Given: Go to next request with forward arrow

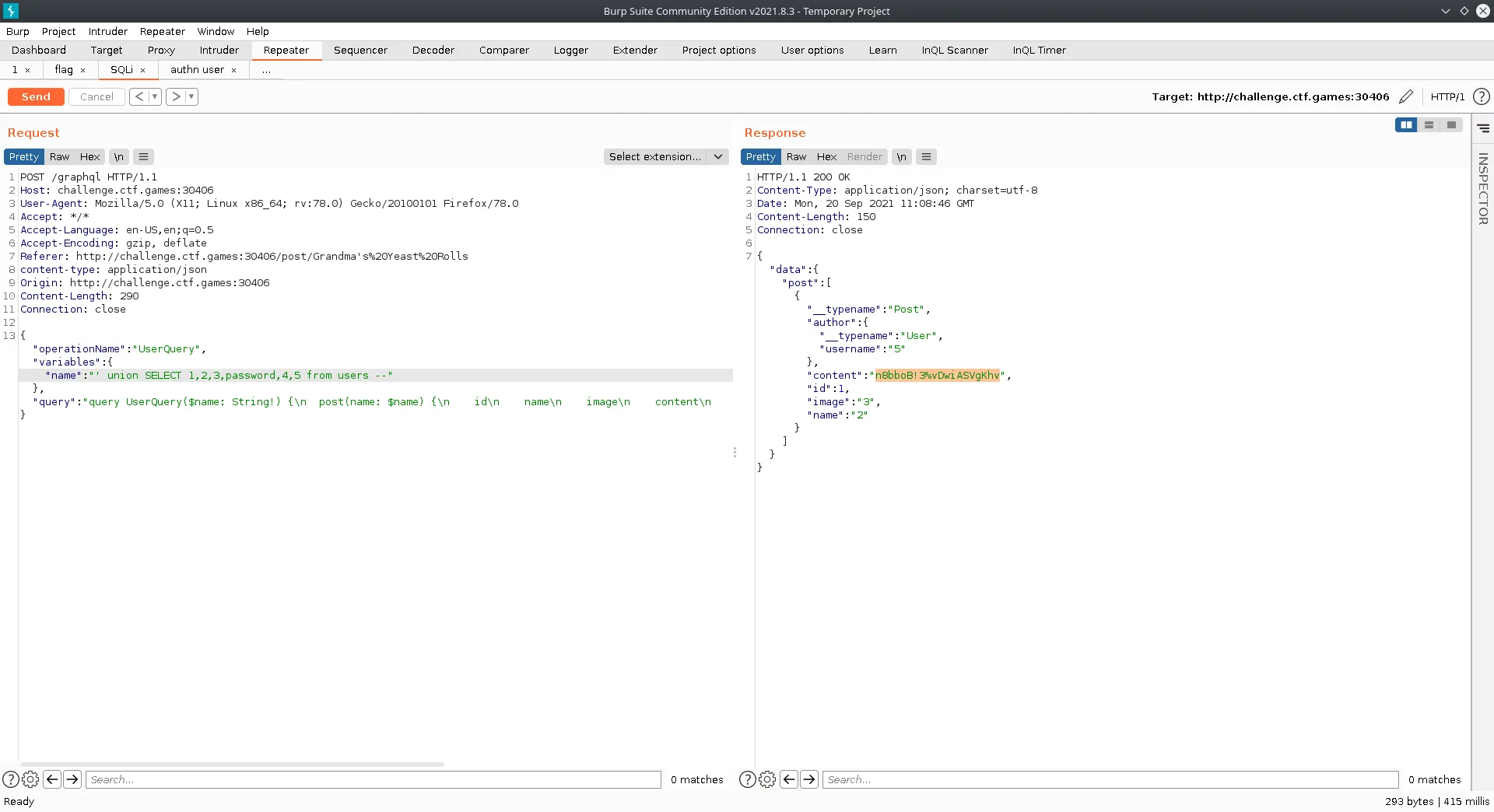Looking at the screenshot, I should (x=176, y=96).
